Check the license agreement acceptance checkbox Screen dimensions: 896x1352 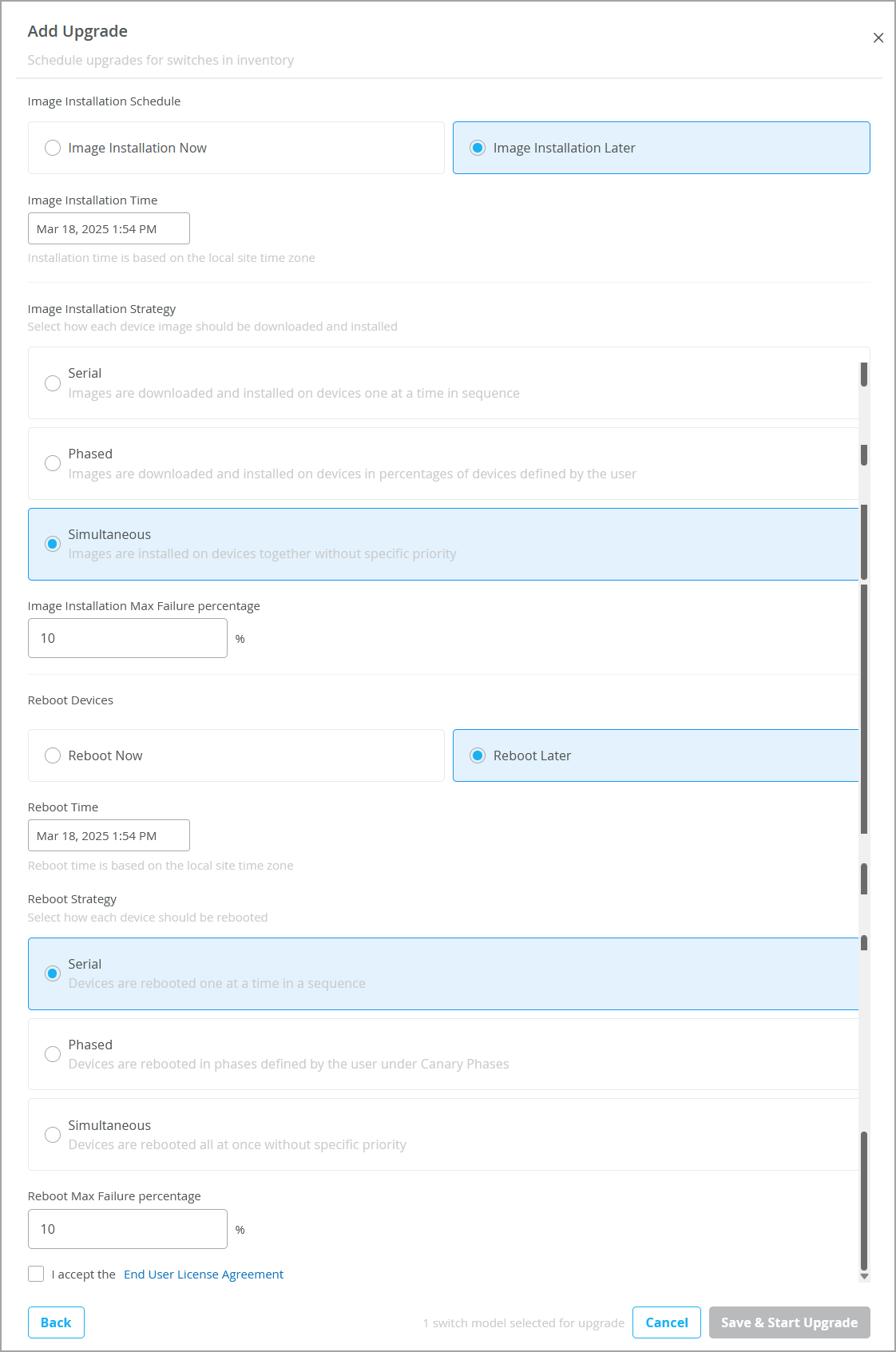click(36, 1274)
